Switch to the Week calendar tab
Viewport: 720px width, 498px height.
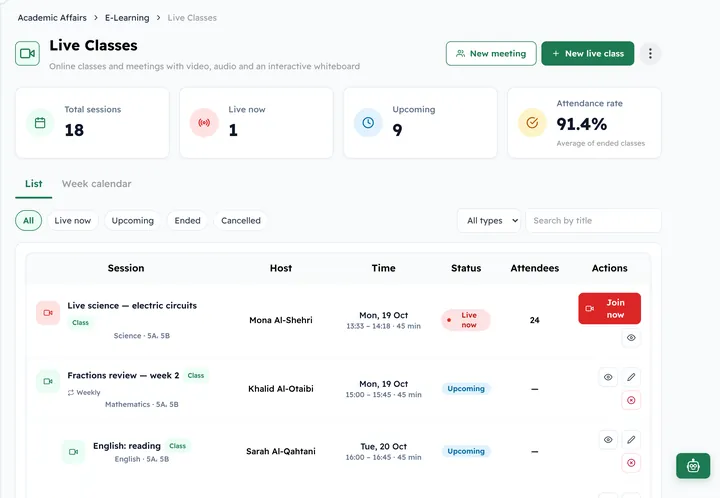(x=96, y=184)
